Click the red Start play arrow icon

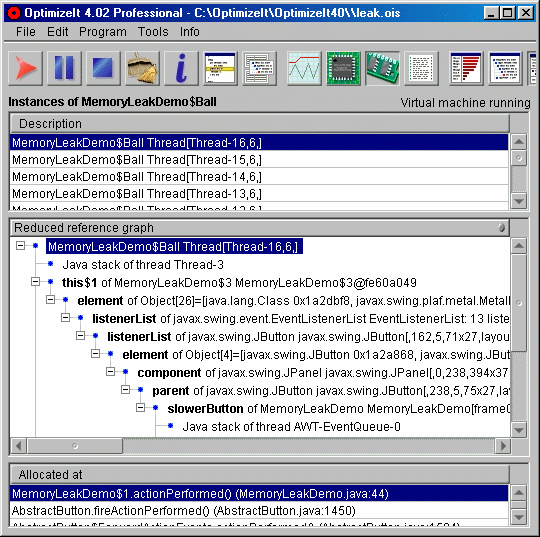(x=25, y=68)
